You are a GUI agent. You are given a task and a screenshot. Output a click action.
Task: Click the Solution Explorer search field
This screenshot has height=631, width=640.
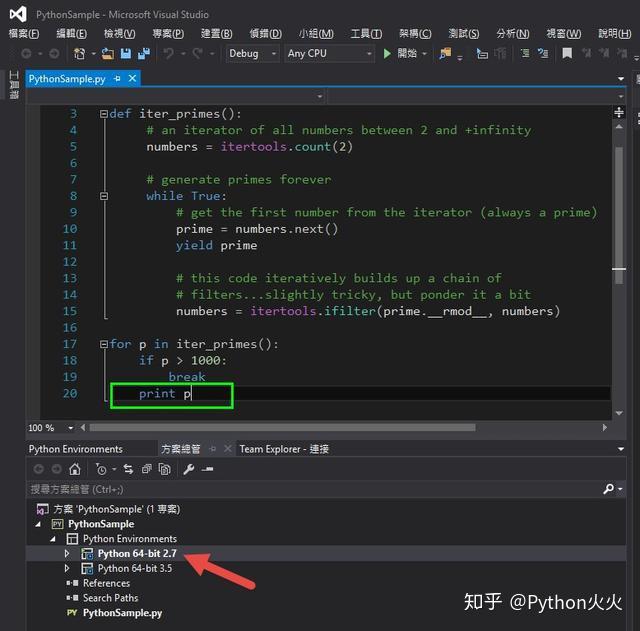pos(314,489)
